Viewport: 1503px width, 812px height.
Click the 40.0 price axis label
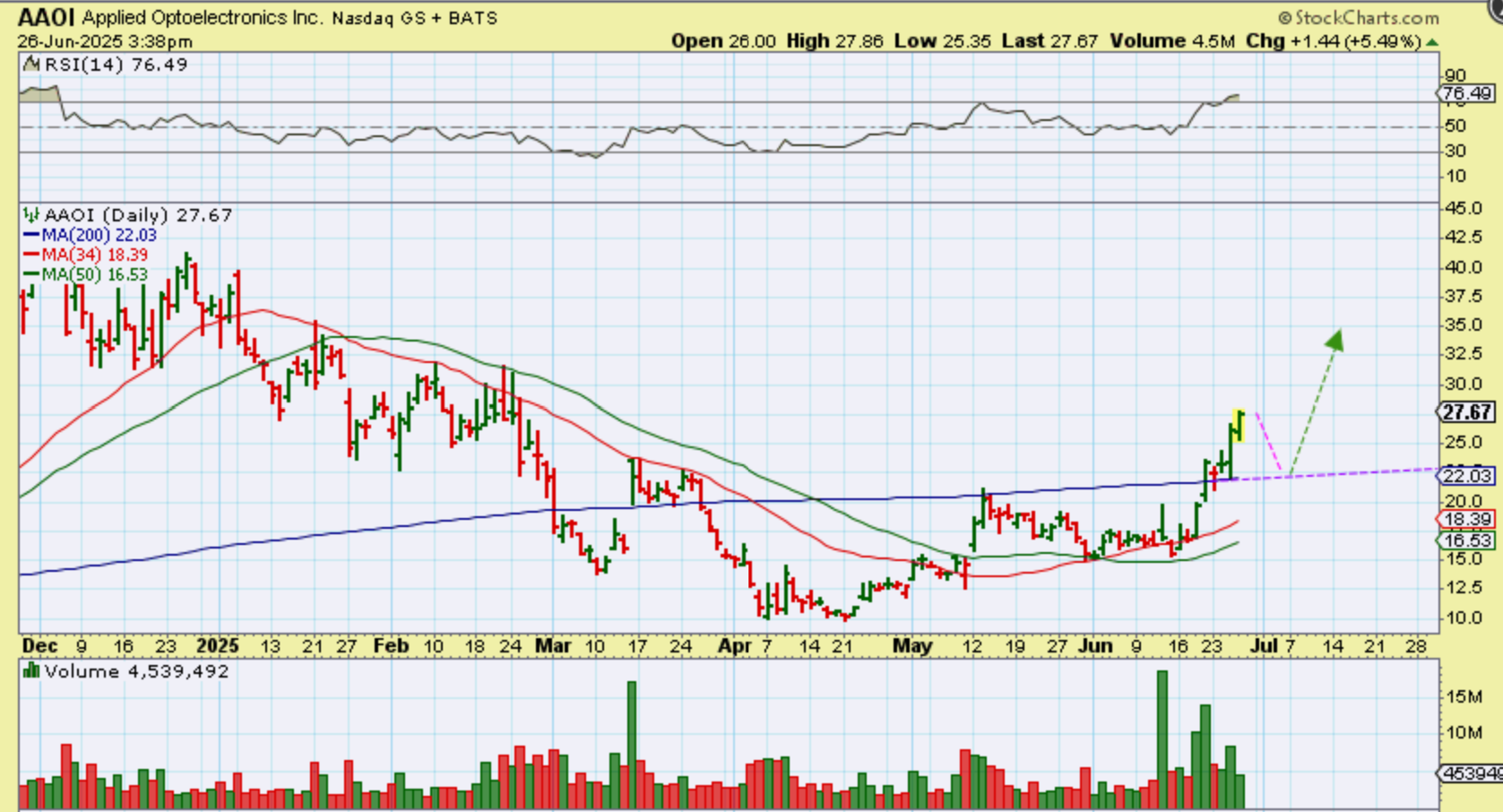pyautogui.click(x=1464, y=267)
